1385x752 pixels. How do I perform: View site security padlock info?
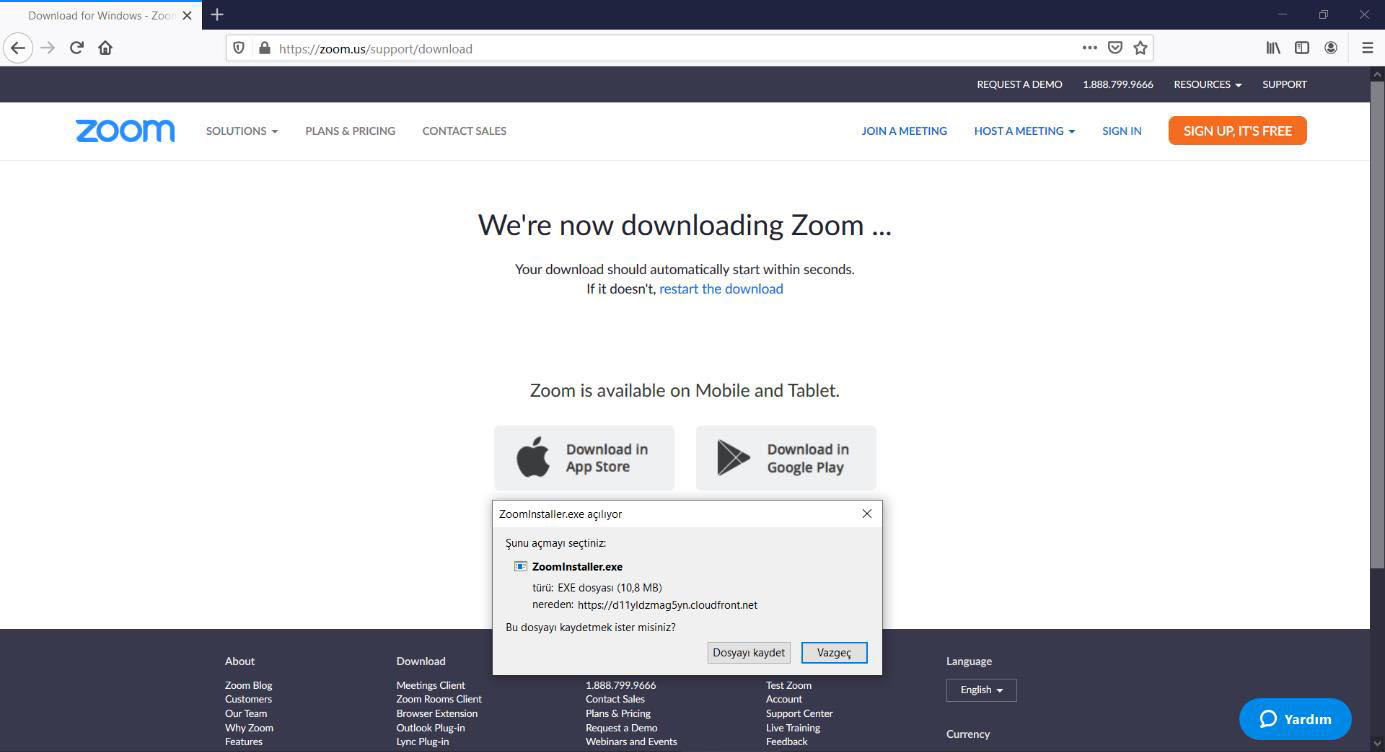(x=264, y=48)
